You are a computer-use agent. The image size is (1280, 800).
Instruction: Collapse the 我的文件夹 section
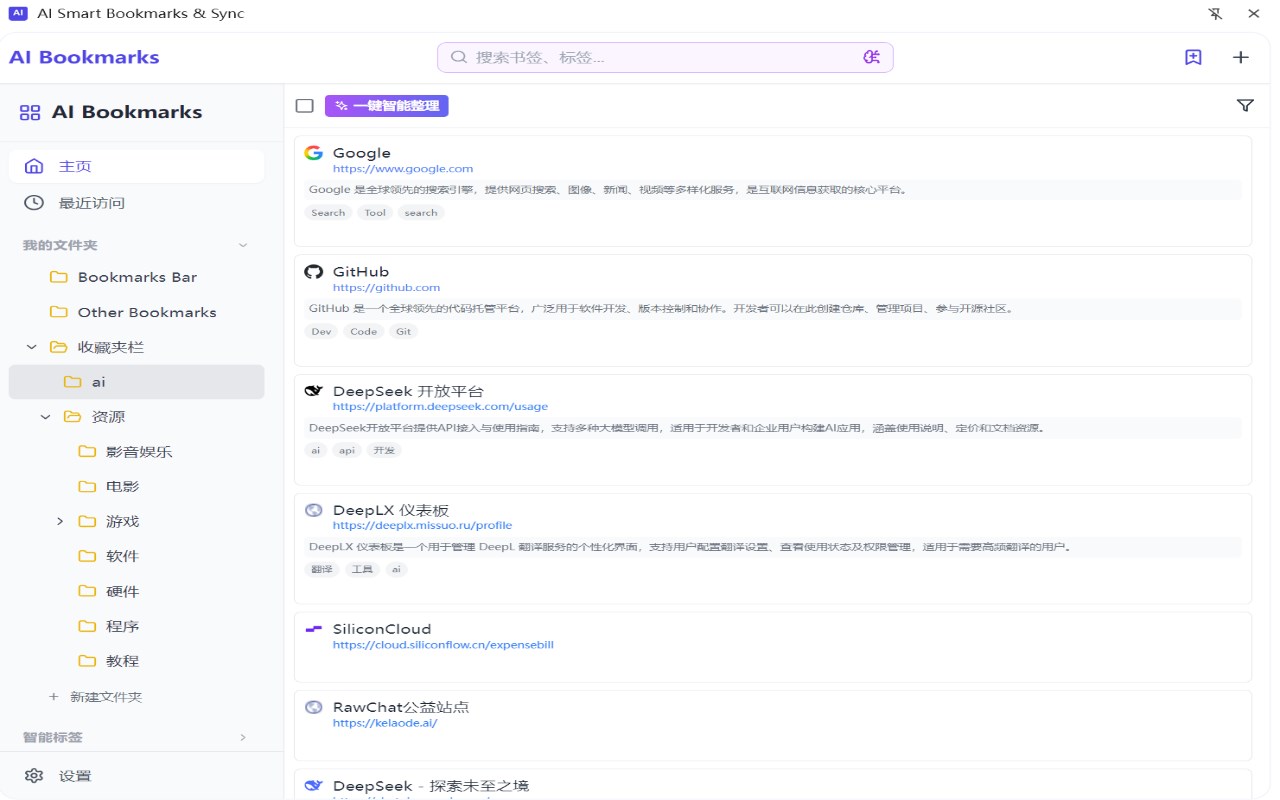pyautogui.click(x=243, y=245)
